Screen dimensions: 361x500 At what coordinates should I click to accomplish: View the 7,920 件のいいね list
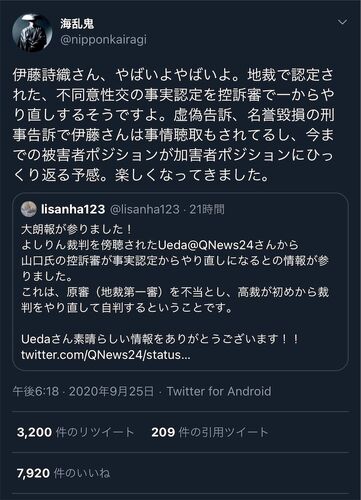(x=63, y=473)
